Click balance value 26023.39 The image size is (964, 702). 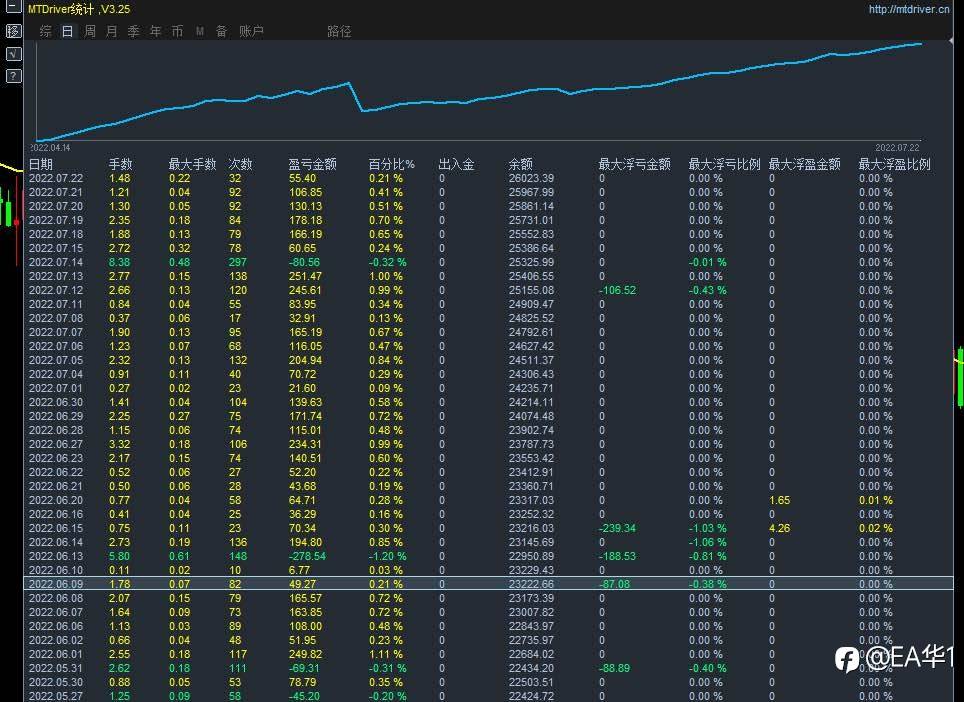click(x=531, y=178)
